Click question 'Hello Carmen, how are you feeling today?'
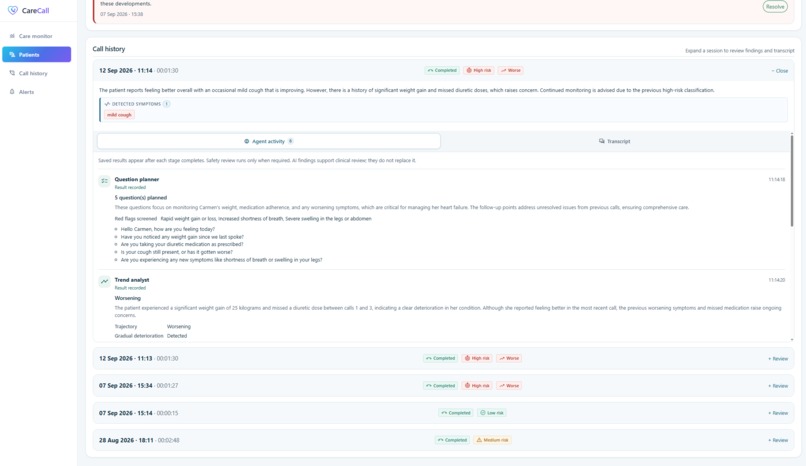 168,229
